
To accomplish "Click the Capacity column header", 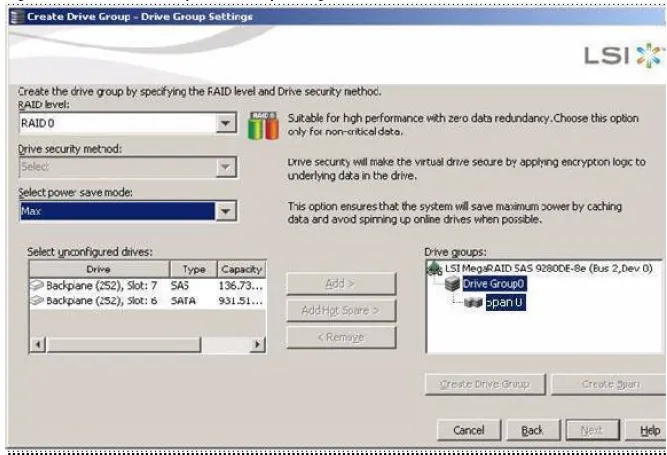I will tap(241, 270).
